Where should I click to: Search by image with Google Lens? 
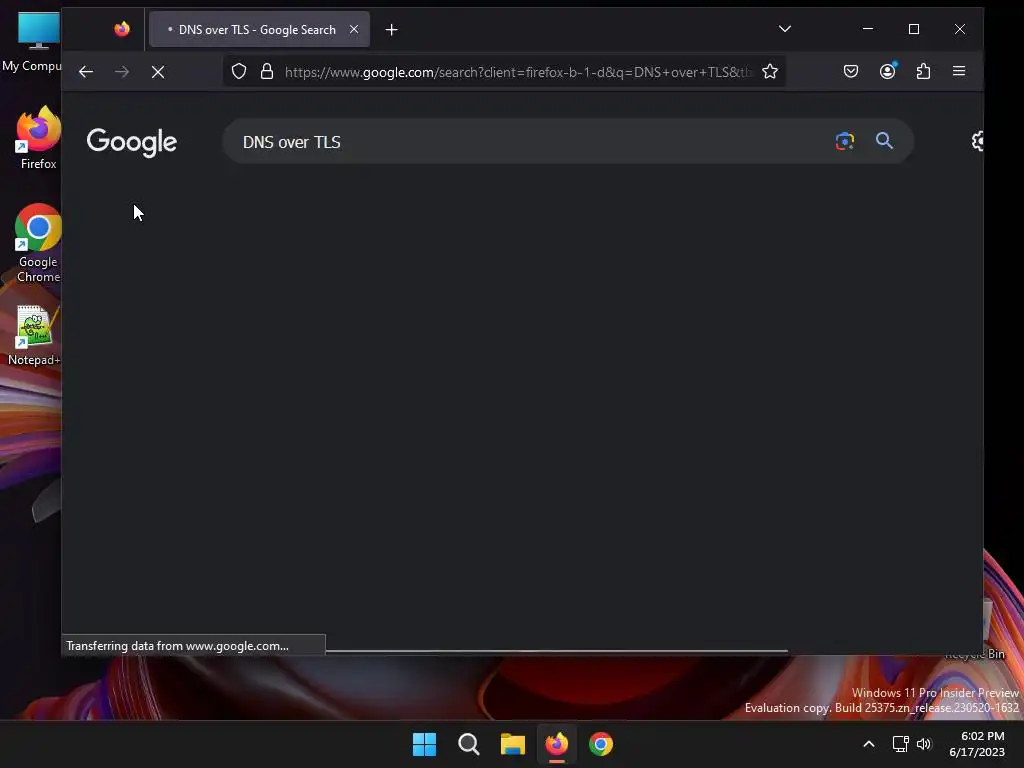point(844,141)
